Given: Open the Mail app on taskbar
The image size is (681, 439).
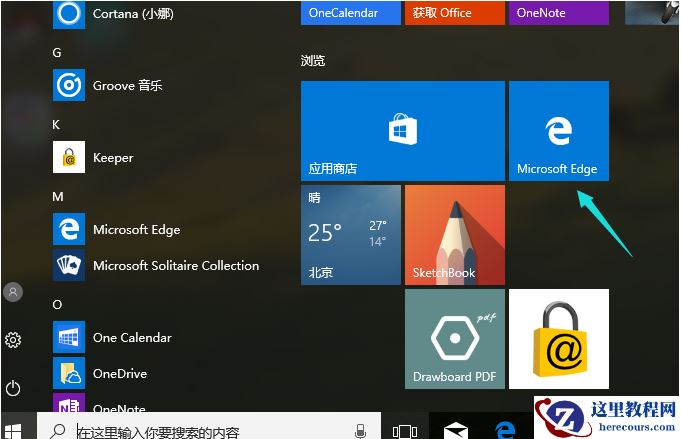Looking at the screenshot, I should click(x=456, y=430).
